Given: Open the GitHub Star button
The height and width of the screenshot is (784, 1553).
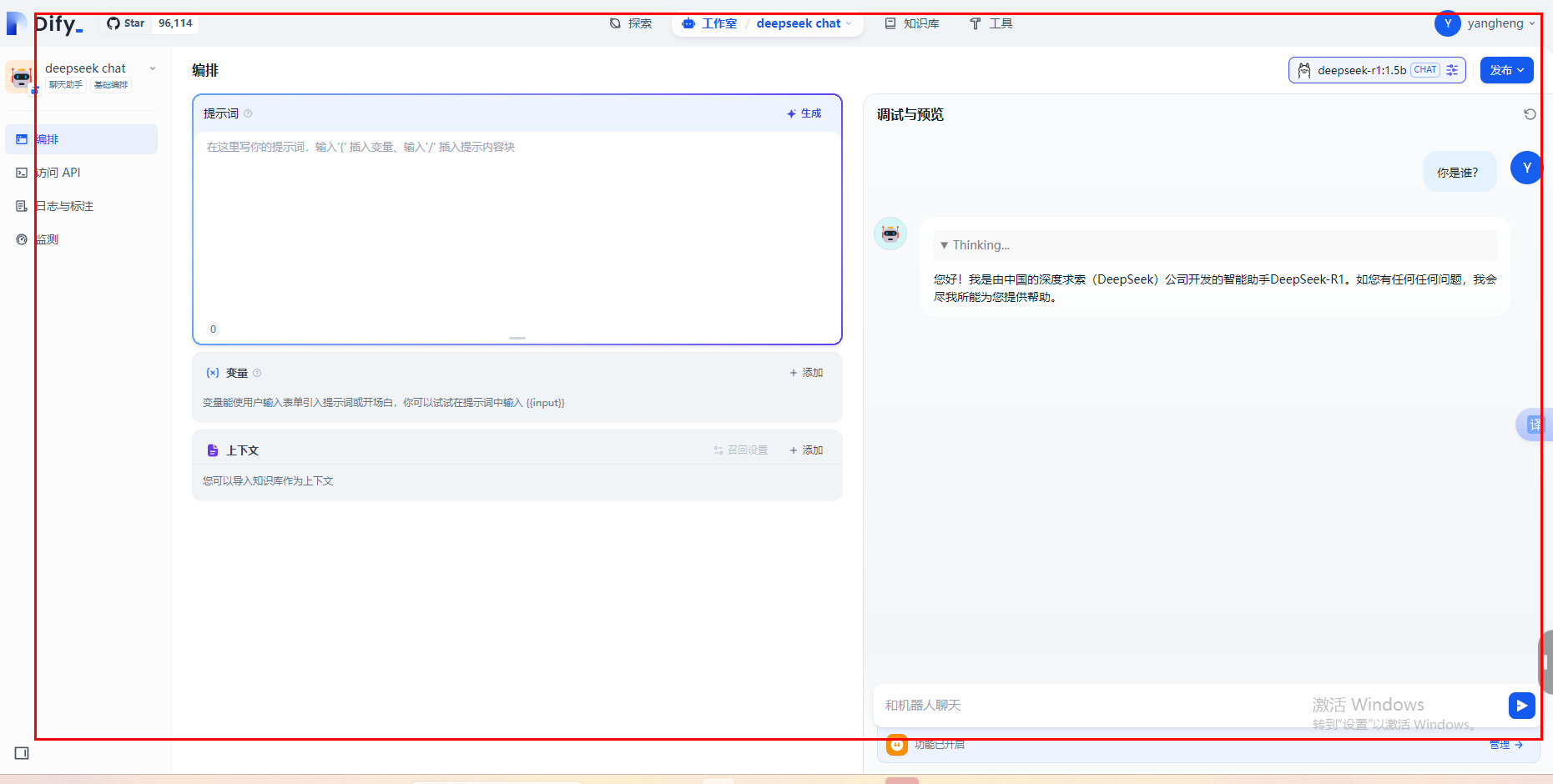Looking at the screenshot, I should (x=126, y=23).
